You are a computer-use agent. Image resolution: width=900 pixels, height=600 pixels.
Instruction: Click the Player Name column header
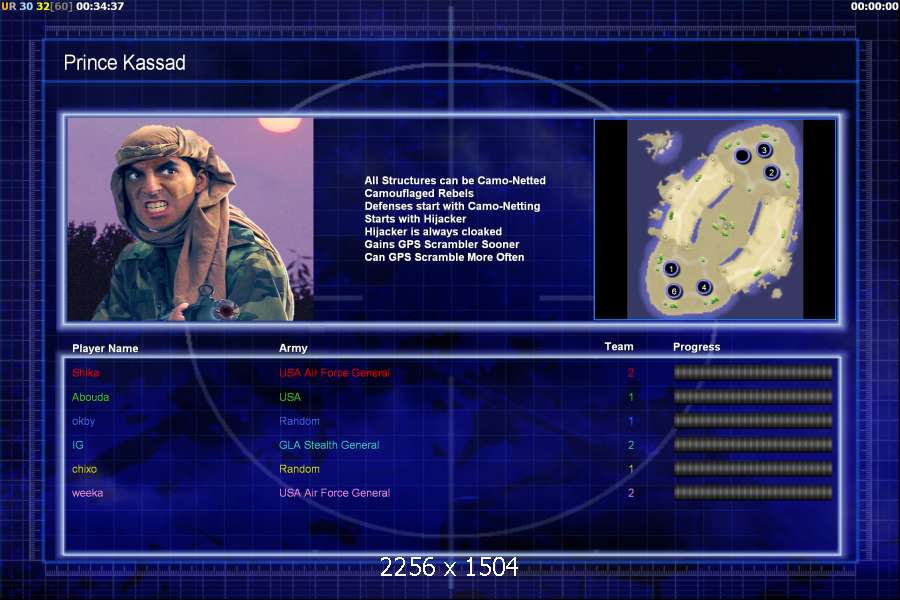(105, 349)
